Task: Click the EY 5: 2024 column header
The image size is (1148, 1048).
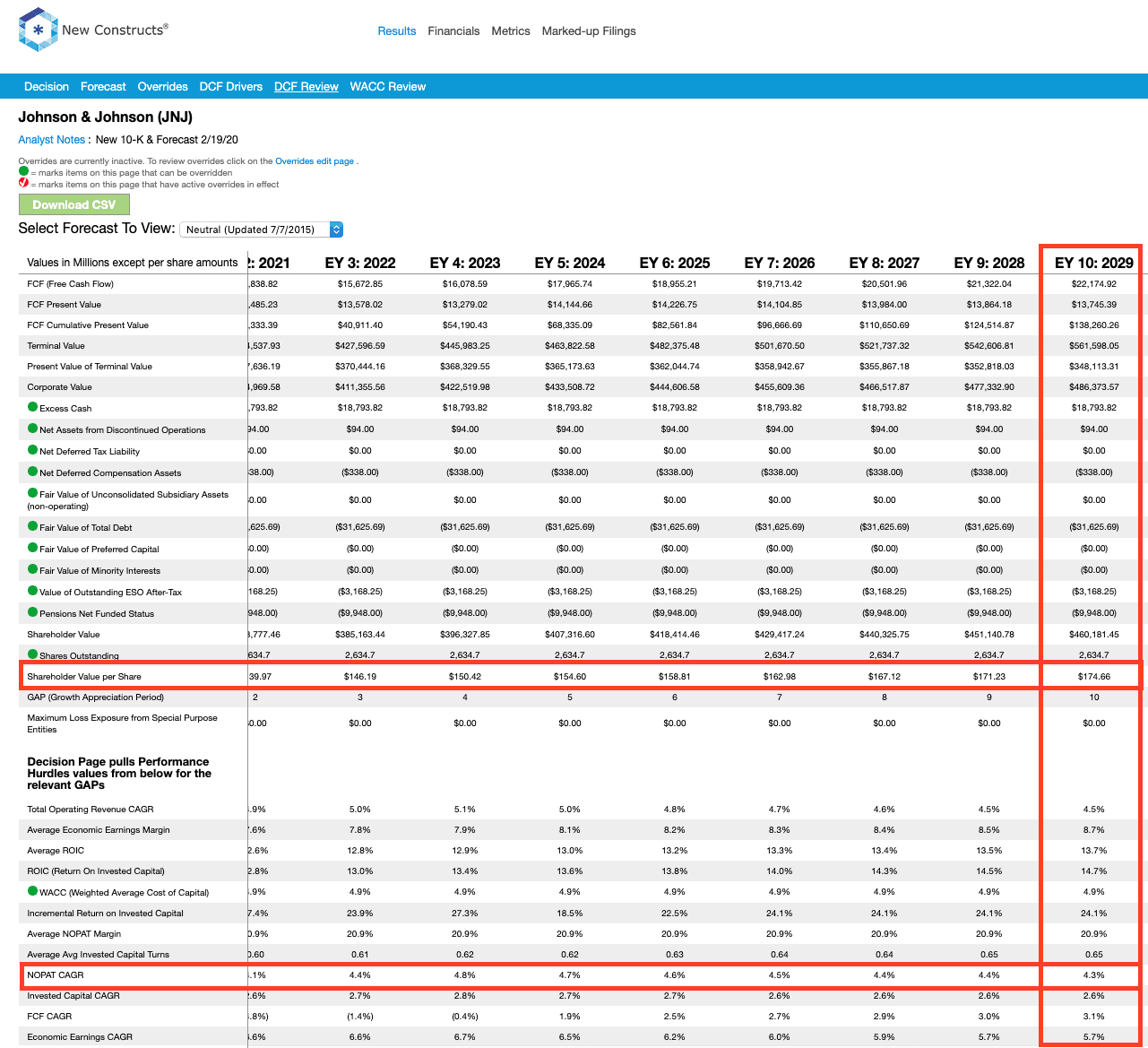Action: [x=570, y=263]
